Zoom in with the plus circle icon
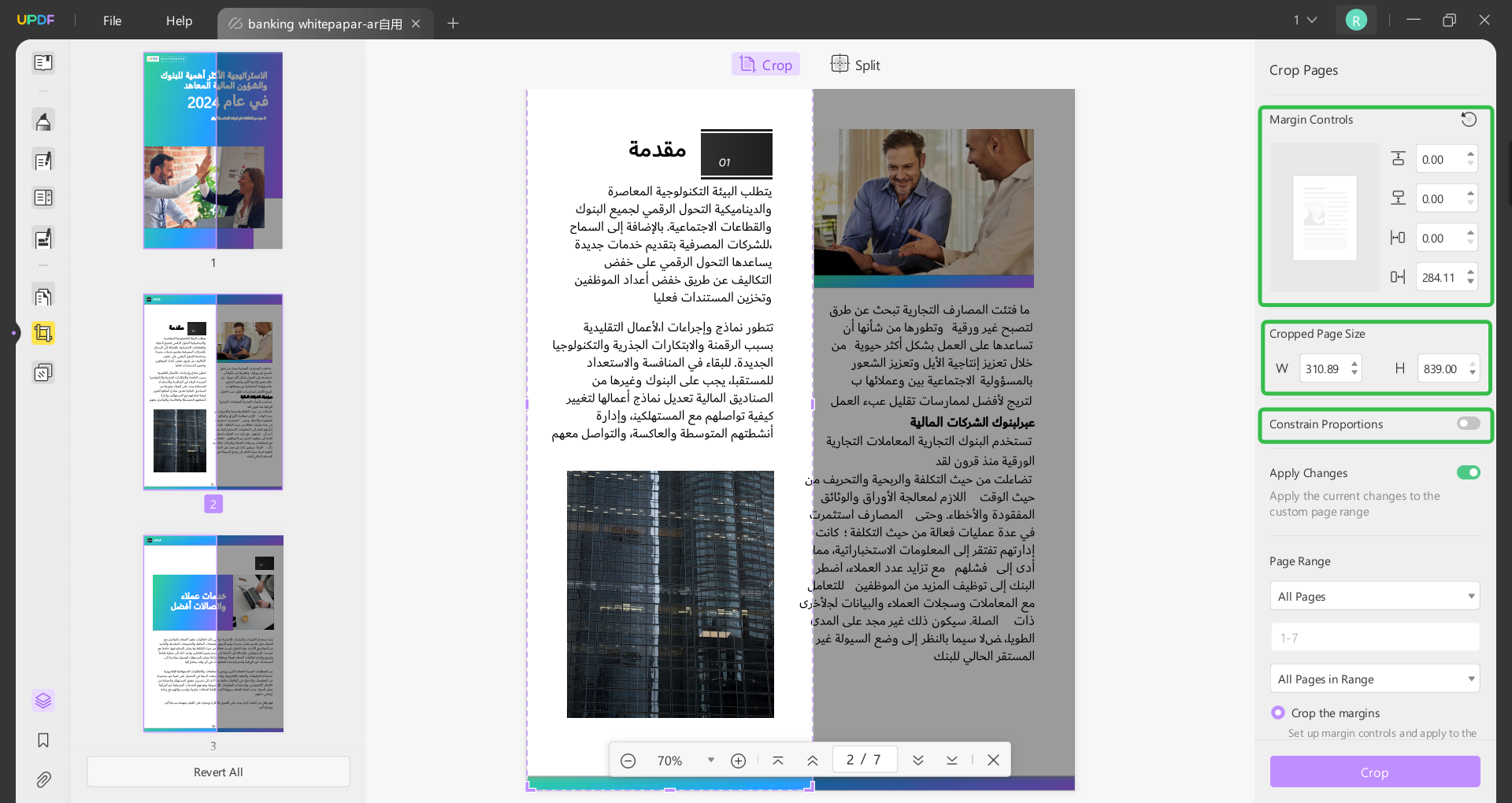1512x803 pixels. [x=738, y=760]
